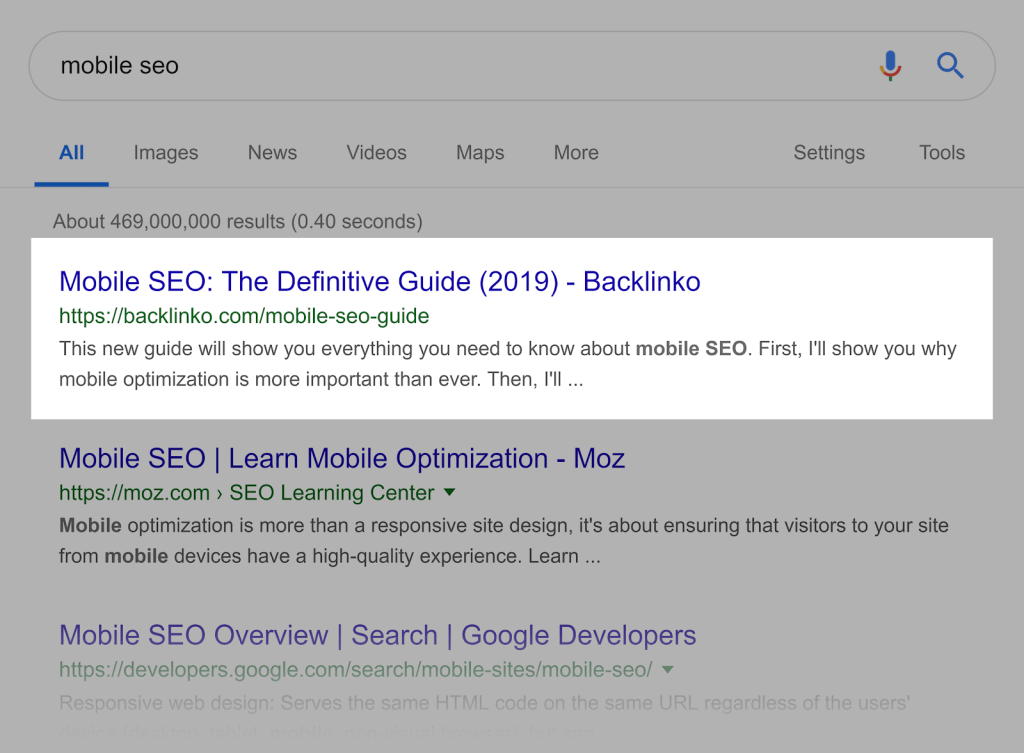Select the All results tab
The width and height of the screenshot is (1024, 753).
point(71,153)
